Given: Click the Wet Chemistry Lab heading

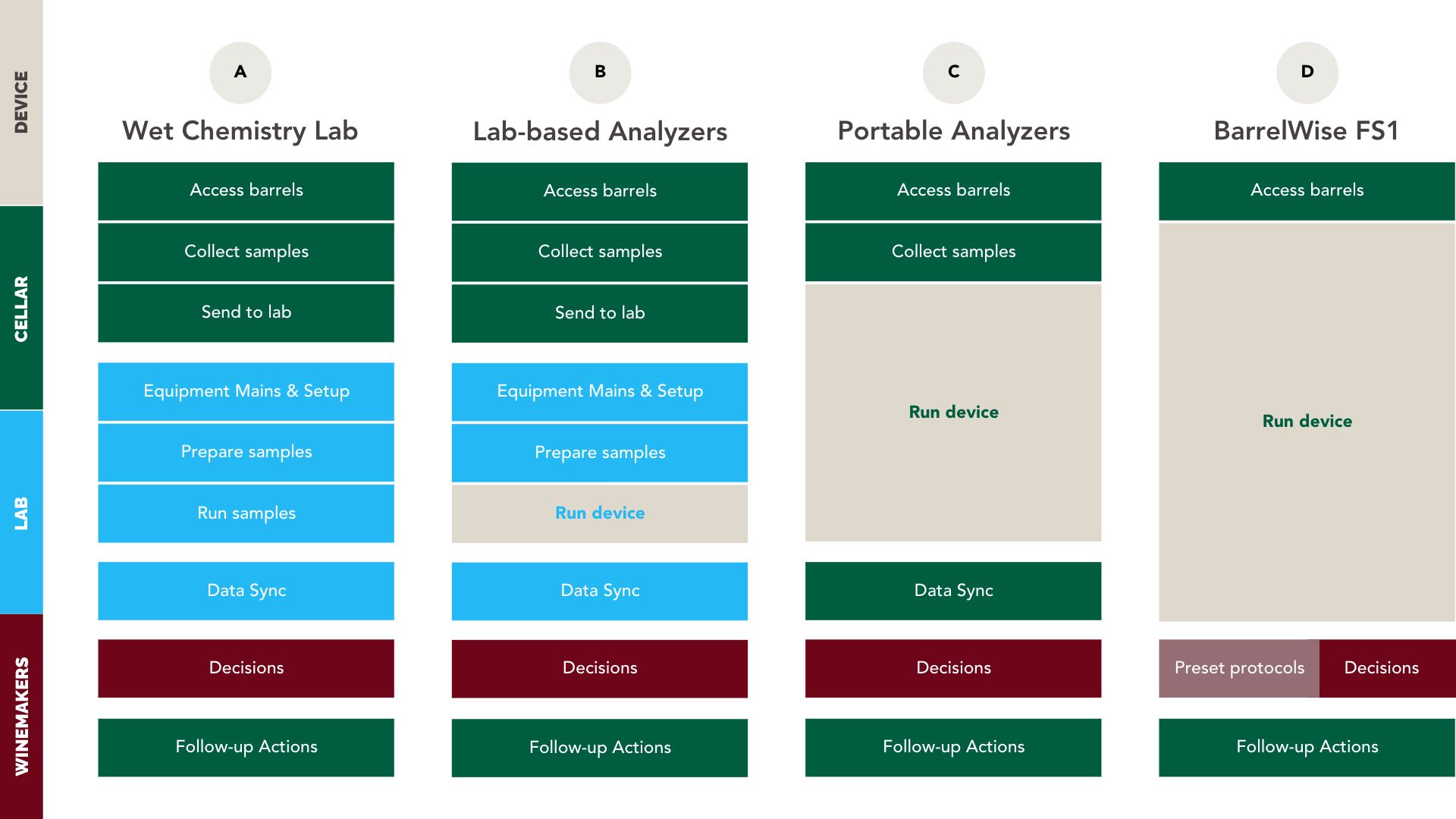Looking at the screenshot, I should [x=240, y=131].
